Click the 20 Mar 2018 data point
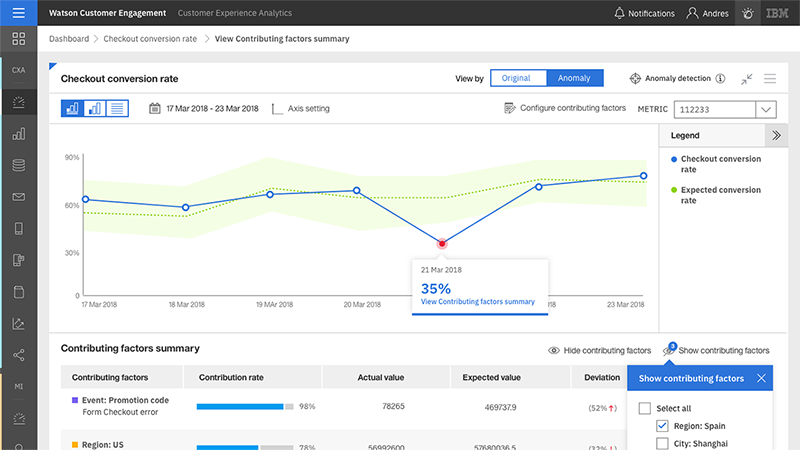 click(x=357, y=191)
